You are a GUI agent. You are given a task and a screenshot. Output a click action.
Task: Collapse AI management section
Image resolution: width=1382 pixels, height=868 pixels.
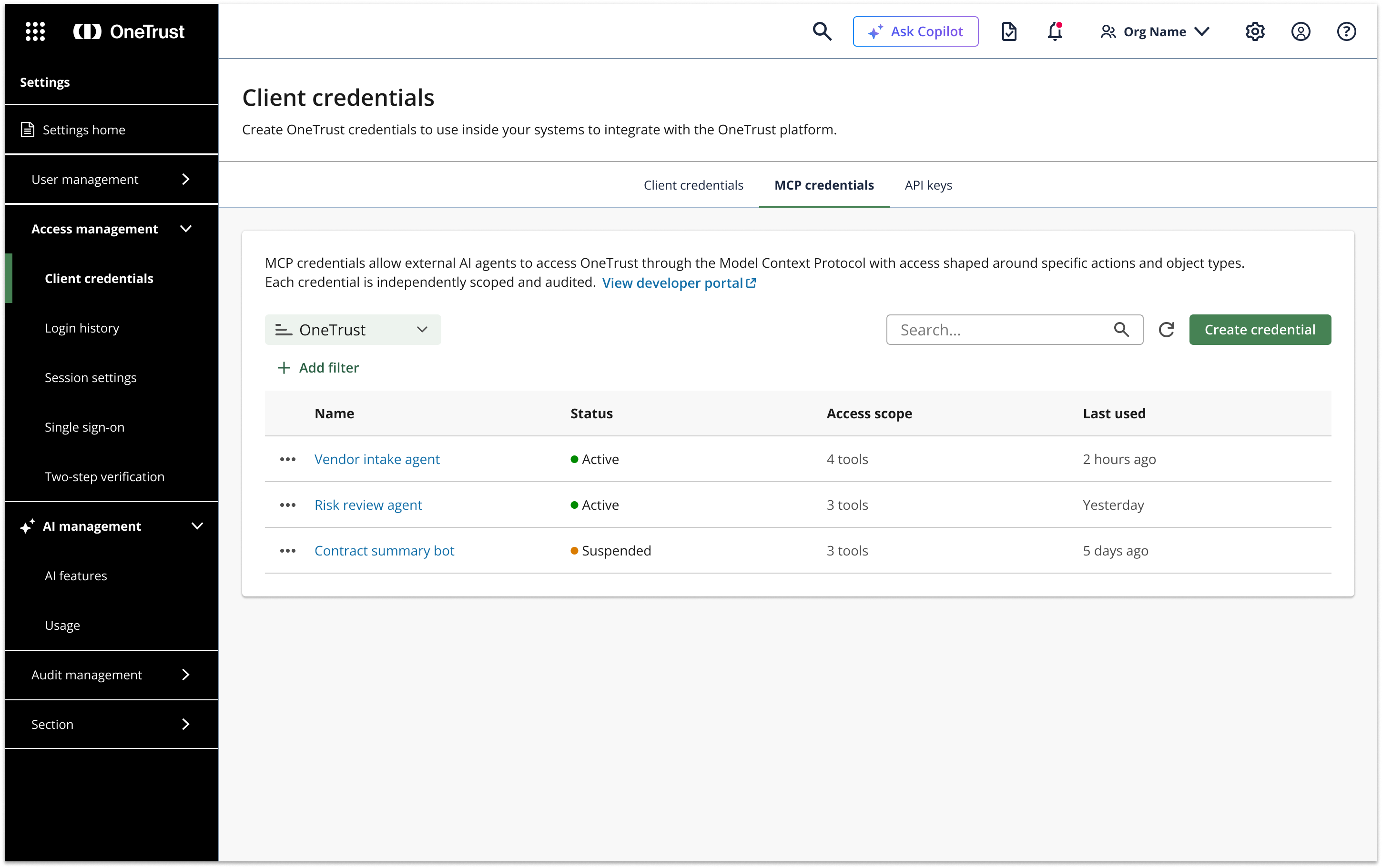click(112, 526)
